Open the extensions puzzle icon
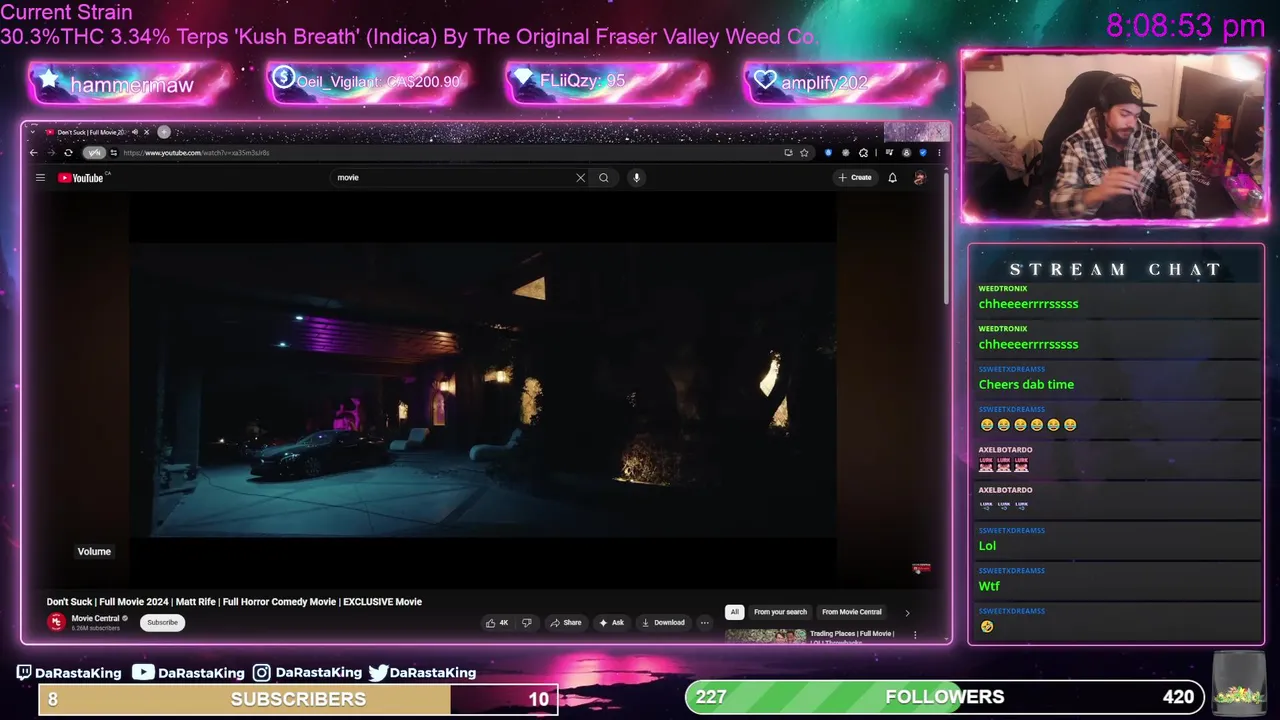This screenshot has height=720, width=1280. pyautogui.click(x=863, y=153)
